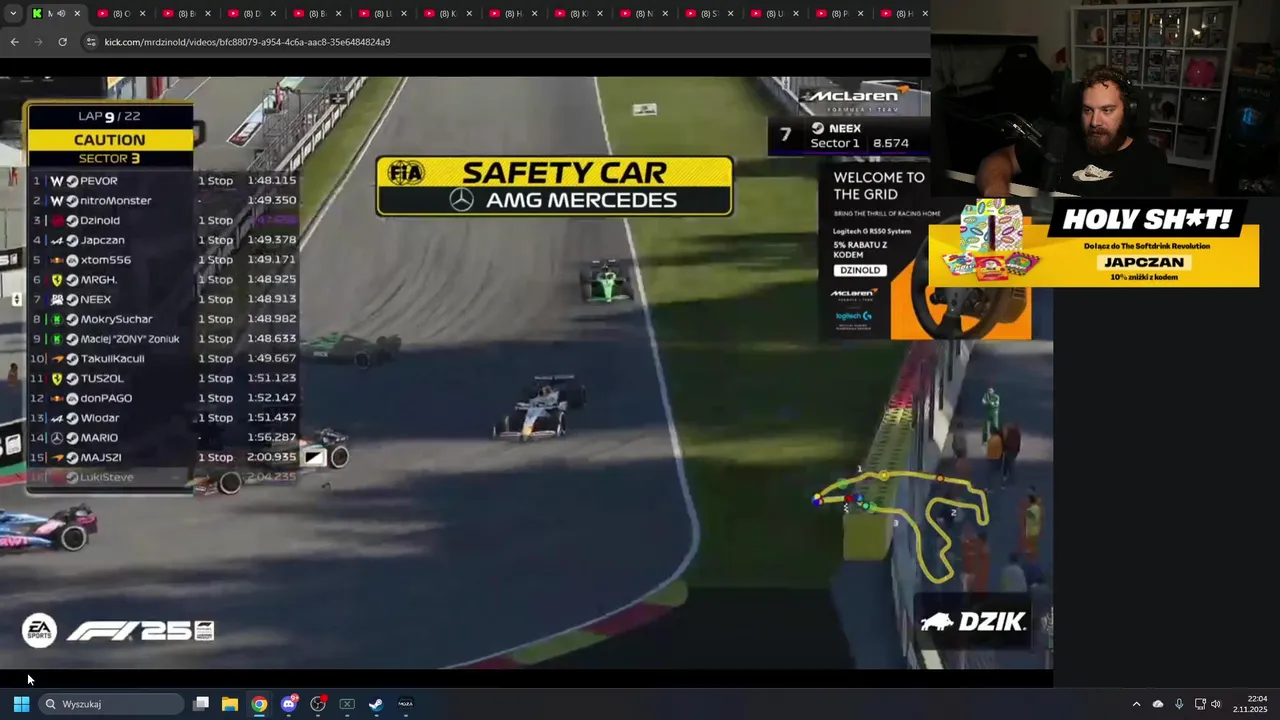
Task: Click the JAPCZAN discount code box
Action: tap(1143, 262)
